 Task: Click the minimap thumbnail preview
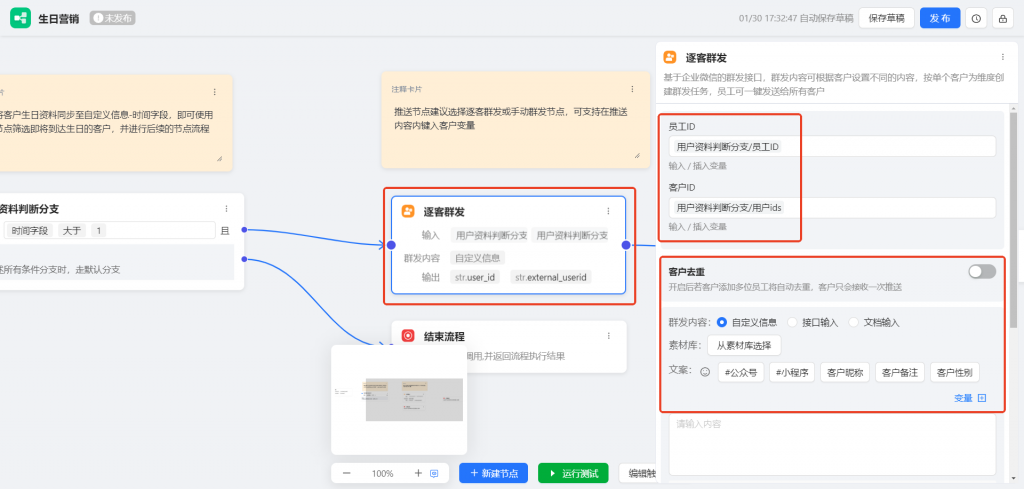pyautogui.click(x=399, y=400)
